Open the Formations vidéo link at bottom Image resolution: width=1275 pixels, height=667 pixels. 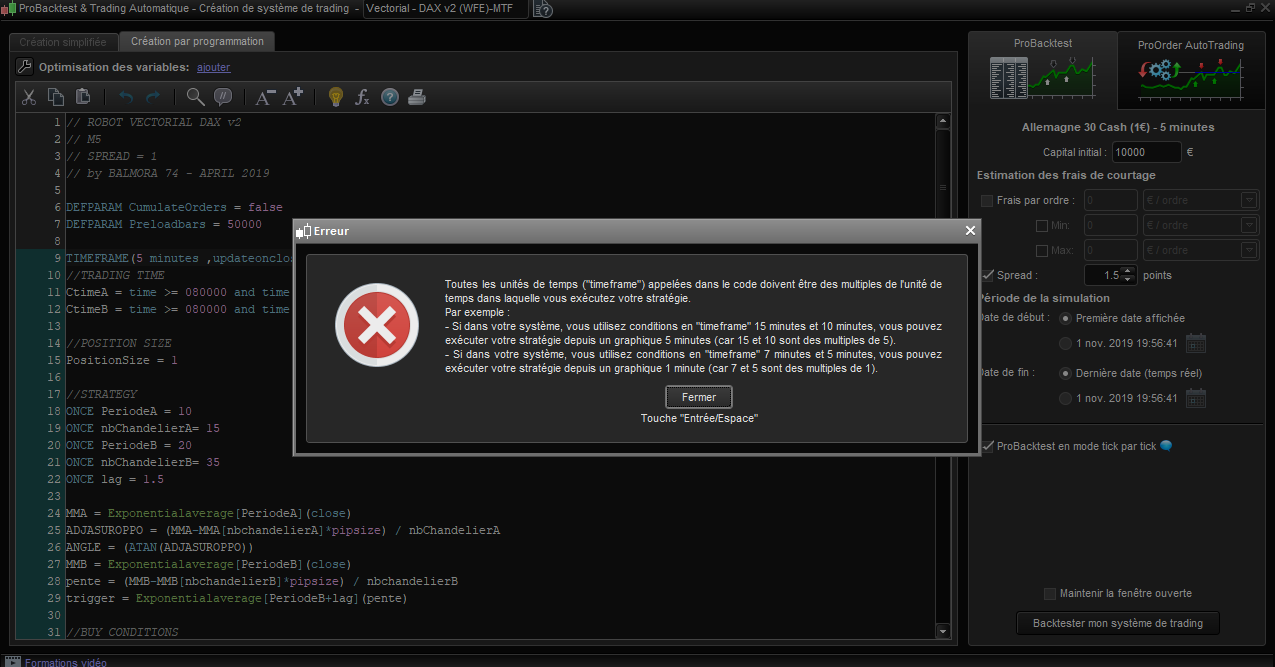(x=66, y=661)
